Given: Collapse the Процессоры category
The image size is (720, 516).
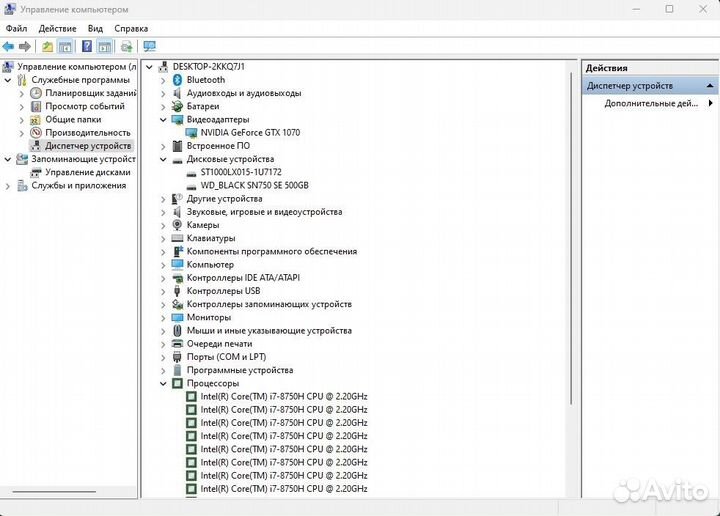Looking at the screenshot, I should (164, 384).
